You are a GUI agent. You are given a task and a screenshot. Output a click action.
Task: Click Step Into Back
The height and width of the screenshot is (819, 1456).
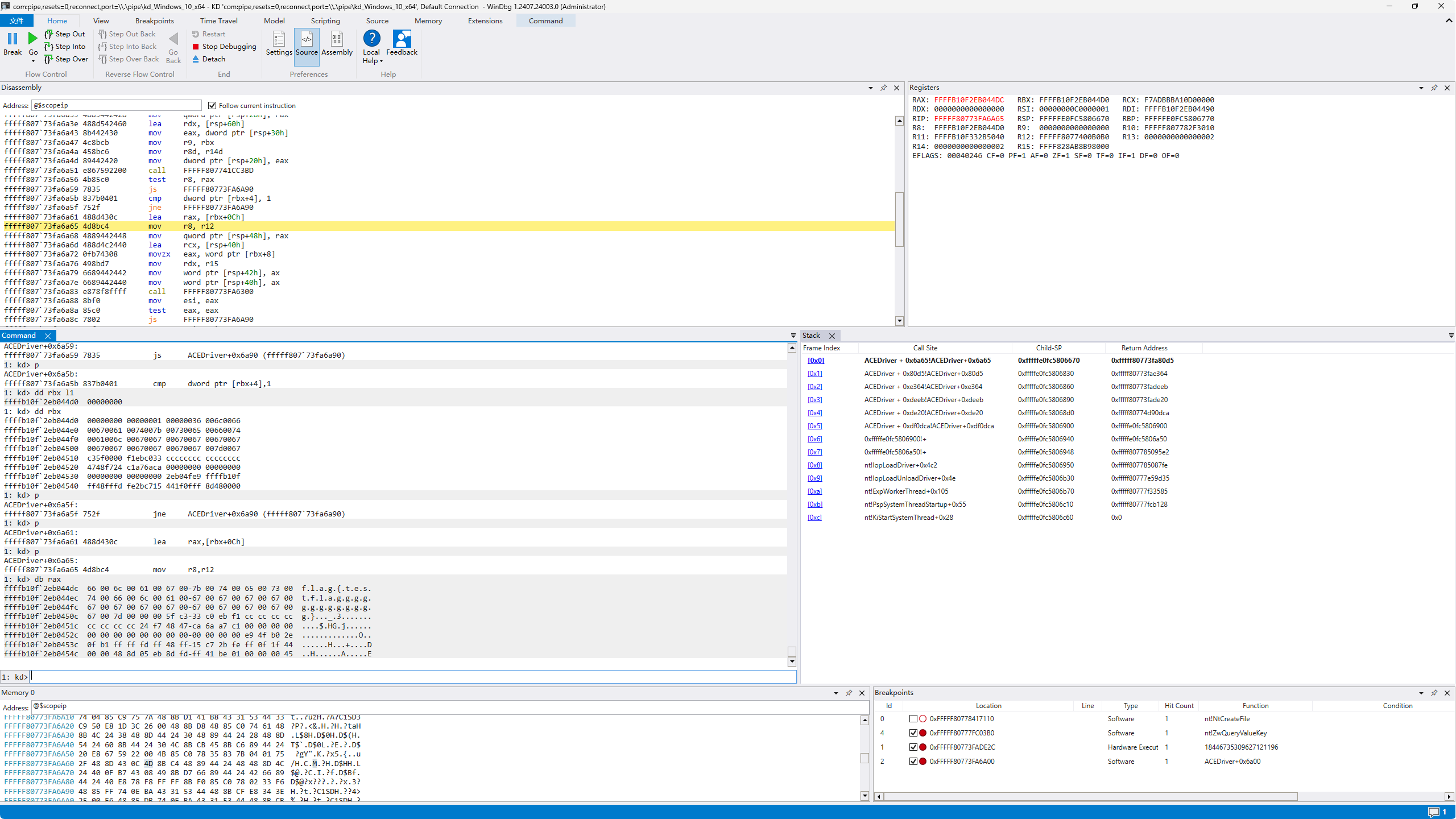click(127, 47)
